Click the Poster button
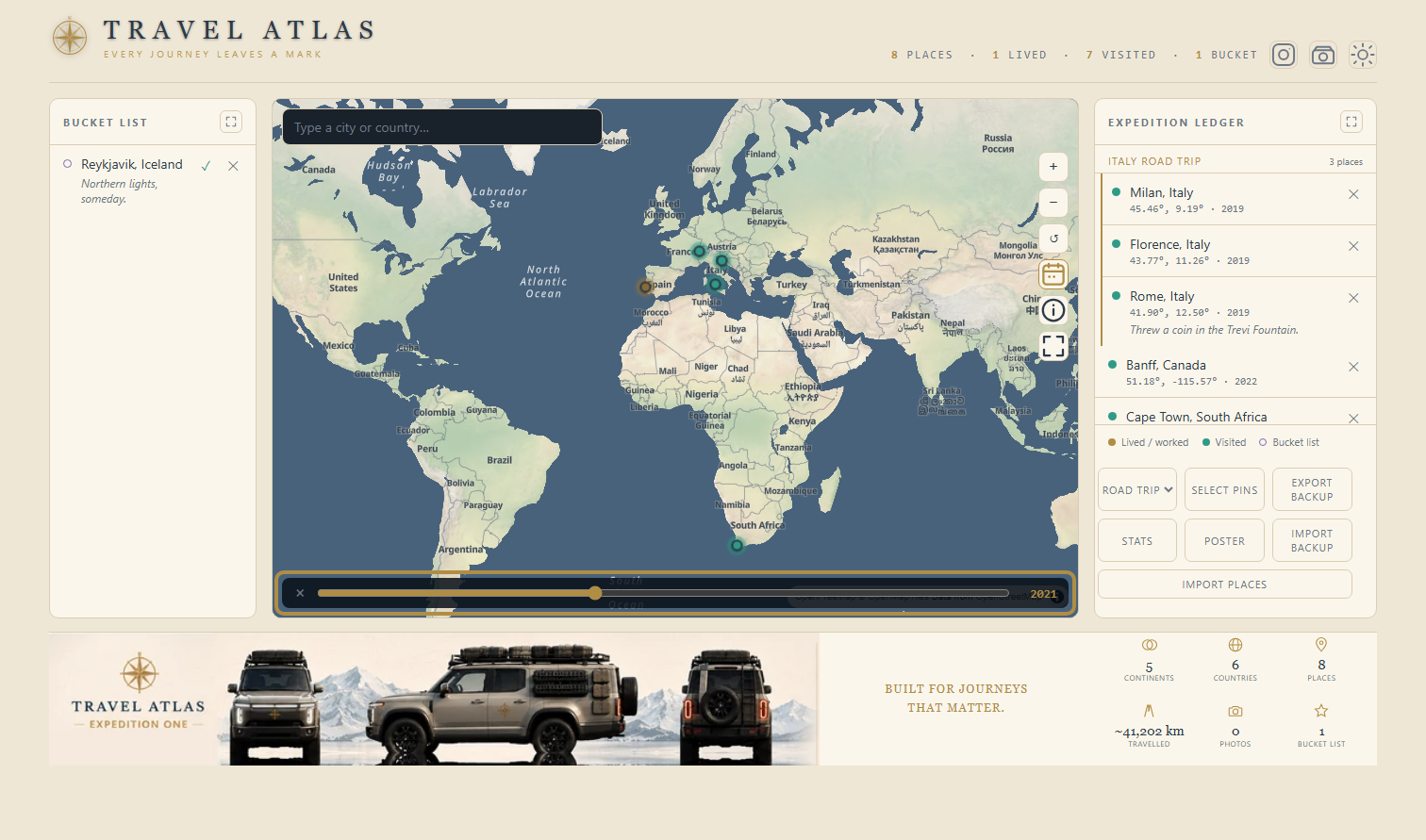 tap(1224, 540)
